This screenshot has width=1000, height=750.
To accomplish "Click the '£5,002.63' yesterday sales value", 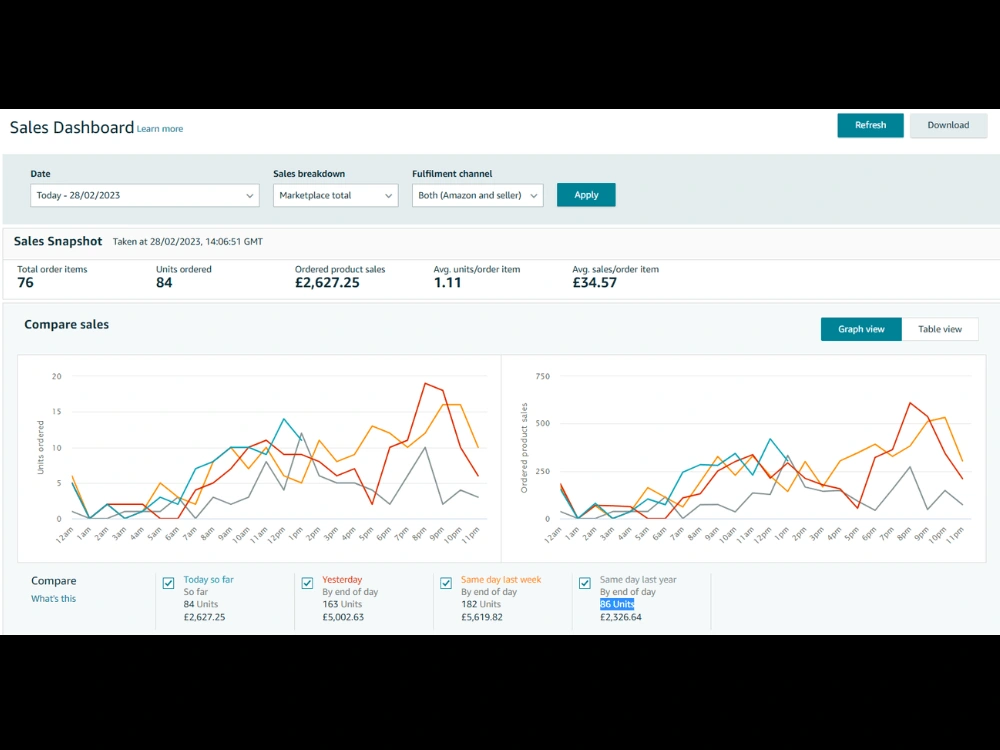I will (343, 617).
